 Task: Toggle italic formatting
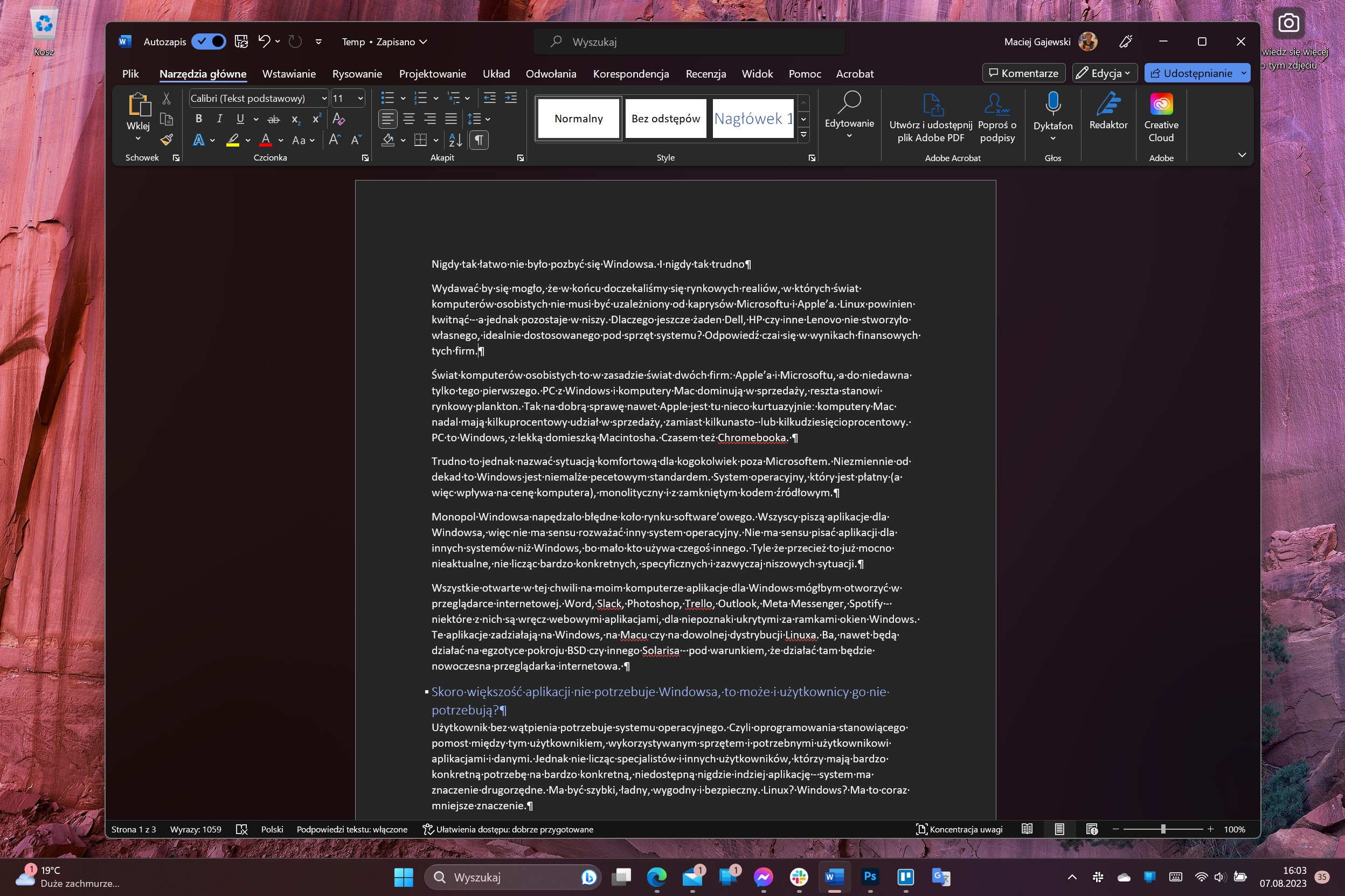(x=219, y=119)
